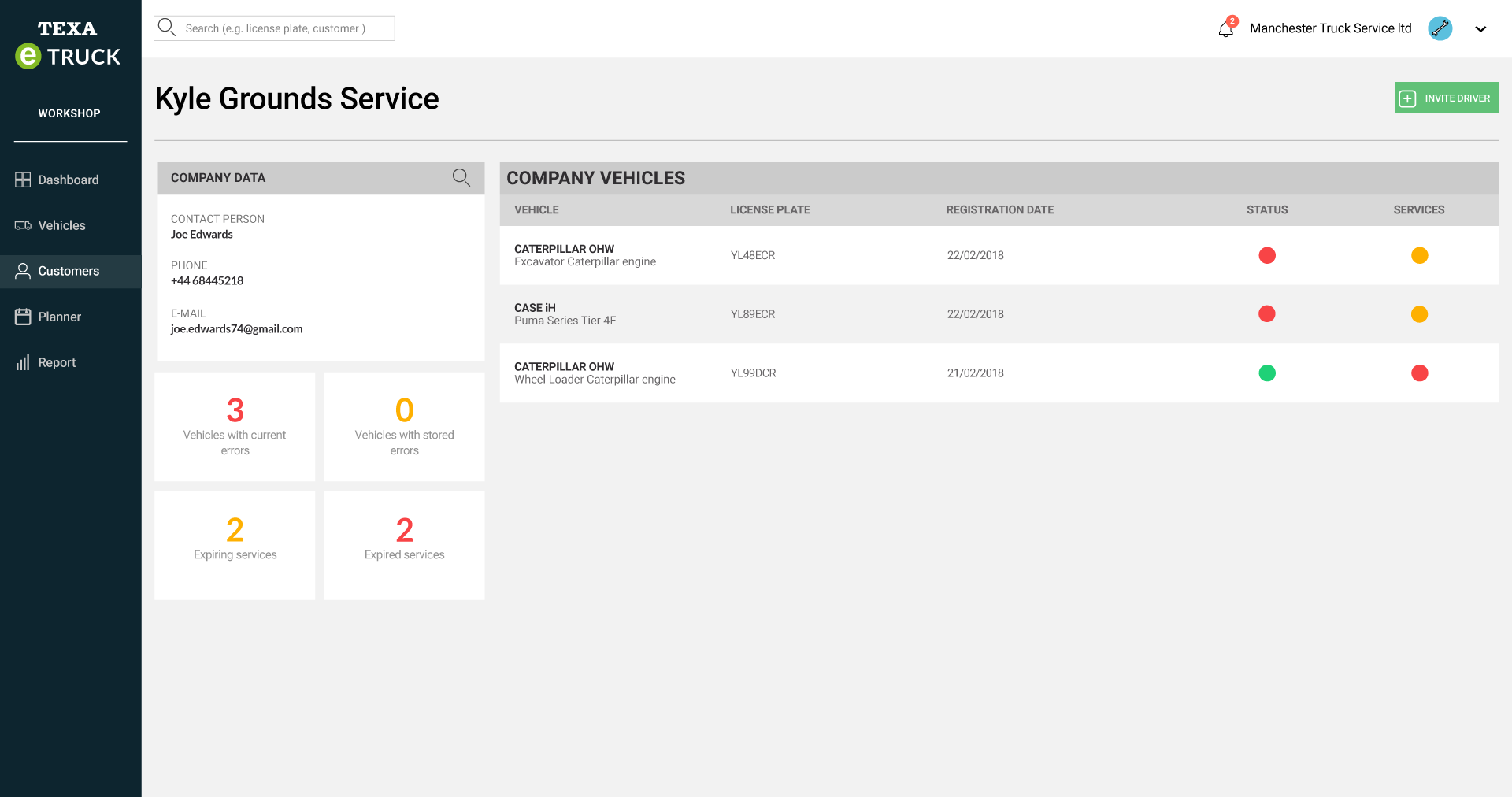Open the Excavator Caterpillar engine vehicle row

tap(999, 255)
